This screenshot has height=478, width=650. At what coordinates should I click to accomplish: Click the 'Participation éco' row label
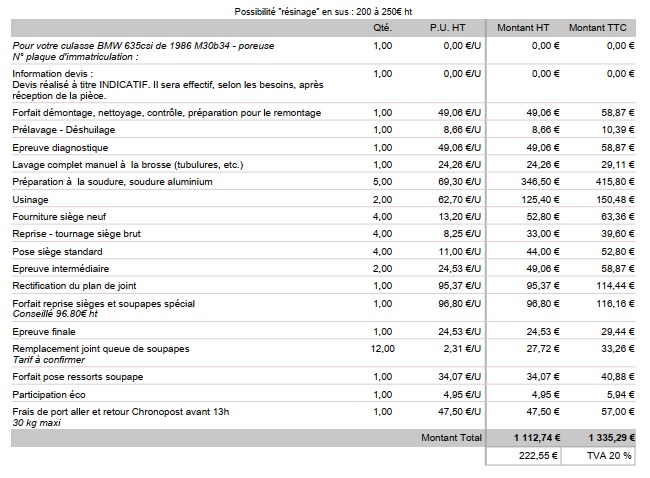(x=49, y=394)
